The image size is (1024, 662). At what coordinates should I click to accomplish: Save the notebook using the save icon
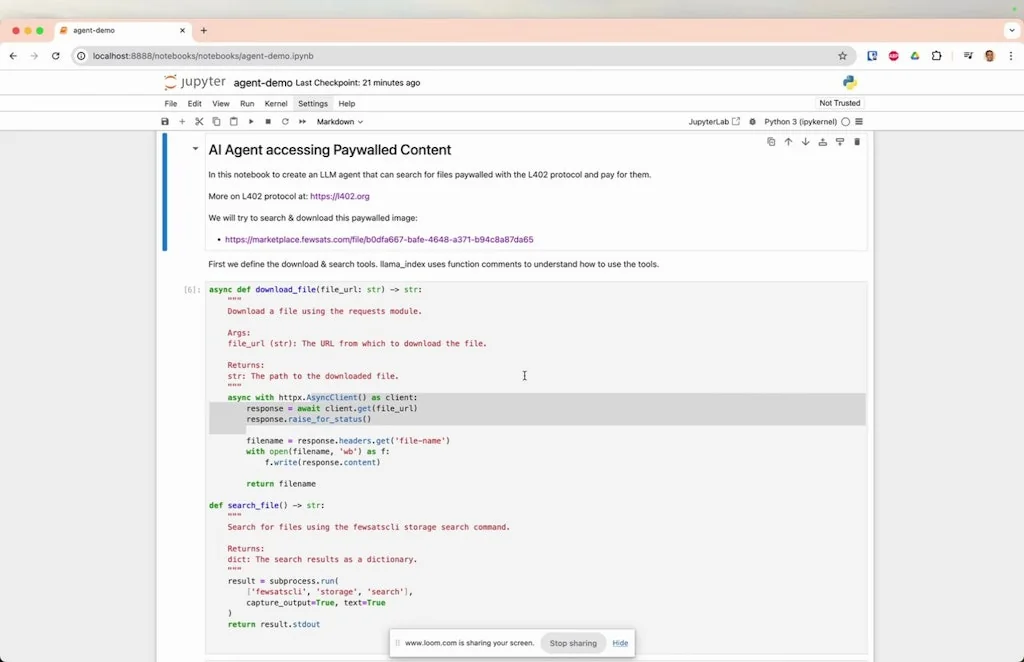click(x=164, y=121)
